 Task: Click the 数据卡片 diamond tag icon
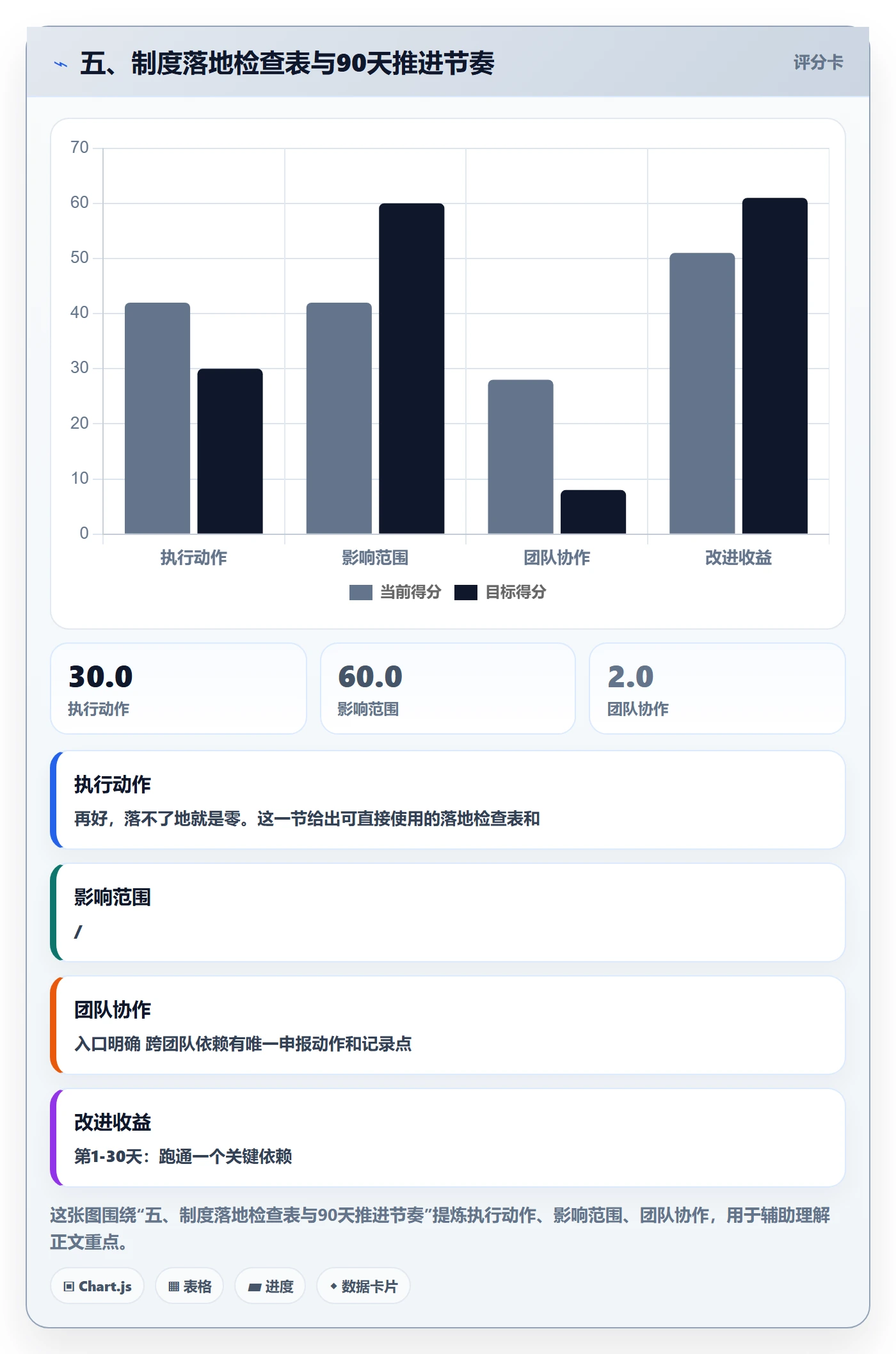tap(333, 1286)
